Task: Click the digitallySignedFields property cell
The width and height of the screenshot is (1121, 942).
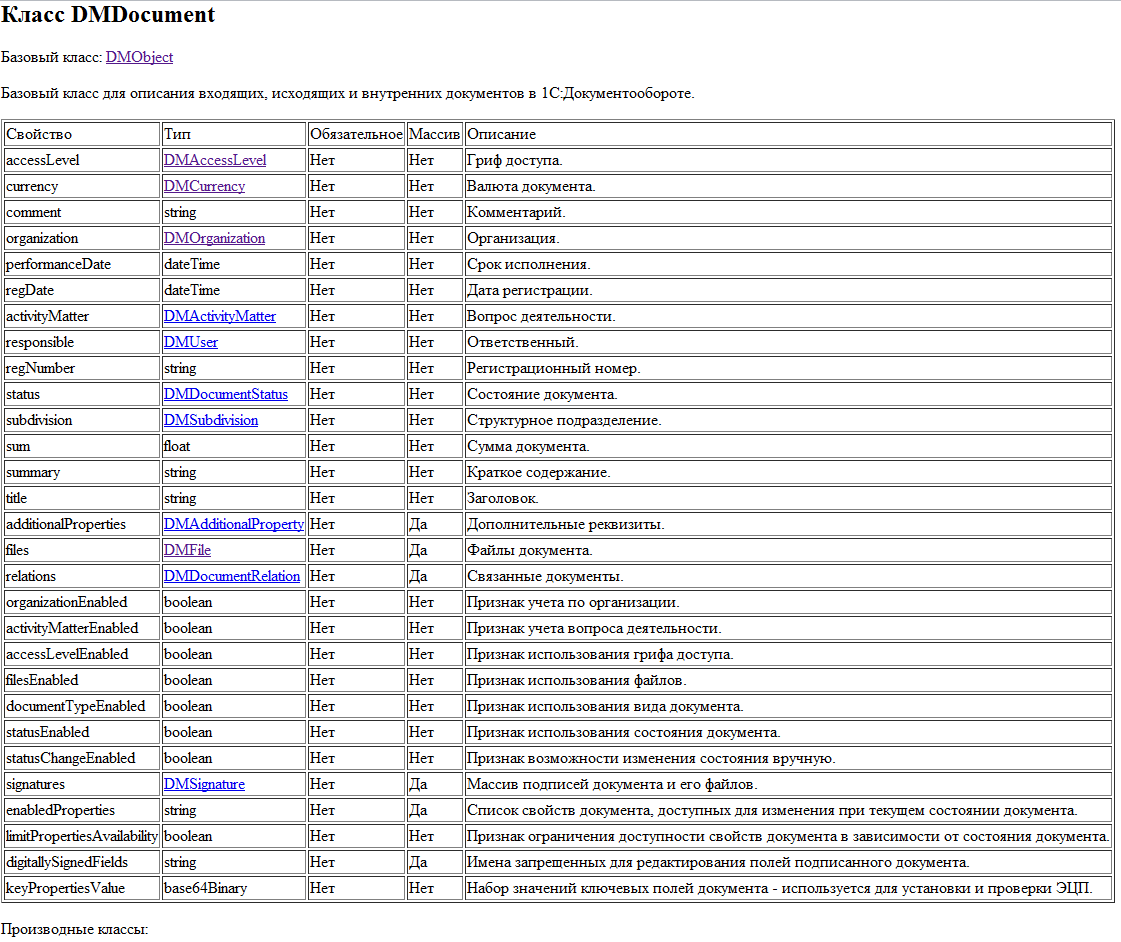Action: 82,862
